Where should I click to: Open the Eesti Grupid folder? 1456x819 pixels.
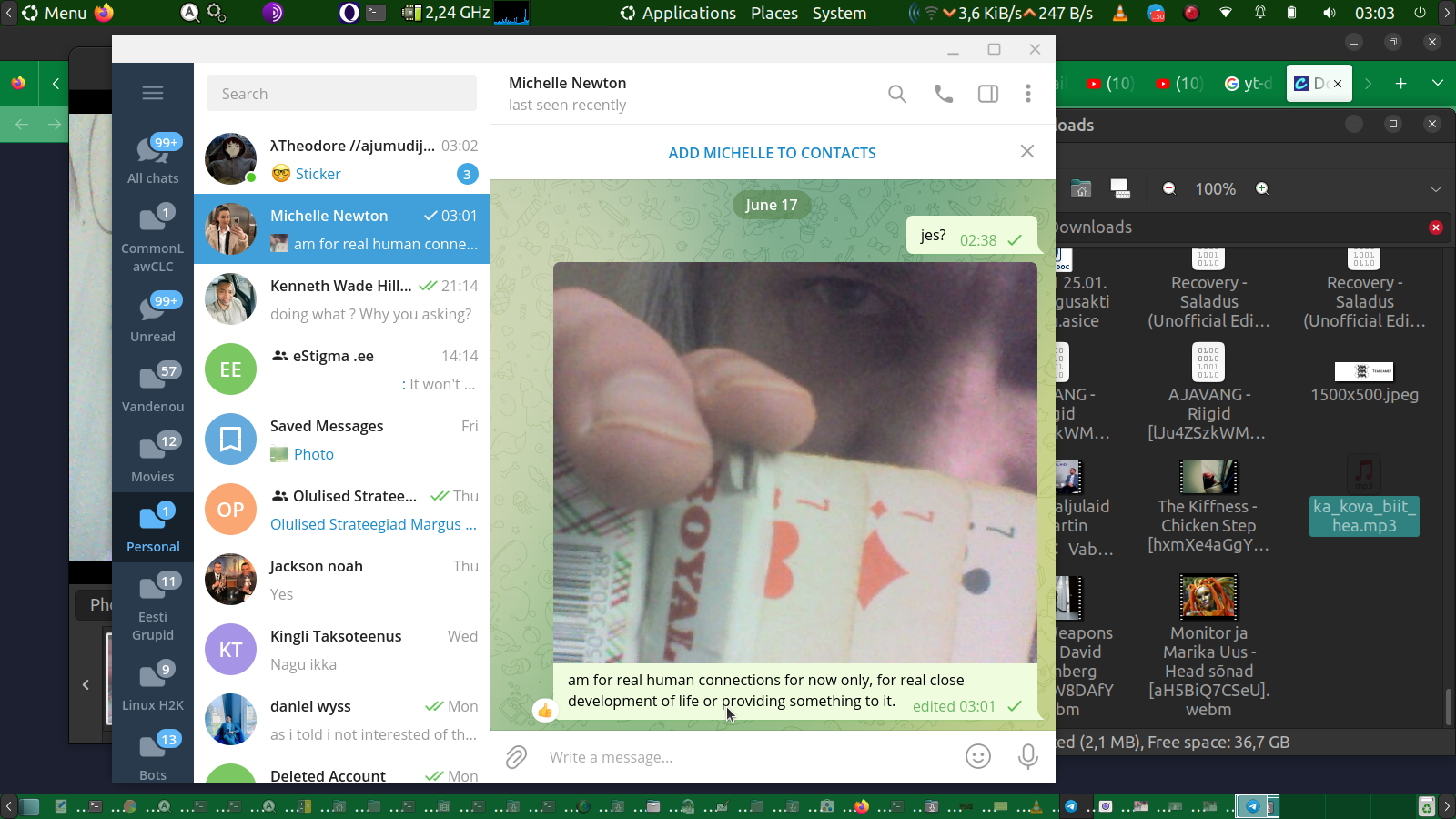click(x=153, y=607)
